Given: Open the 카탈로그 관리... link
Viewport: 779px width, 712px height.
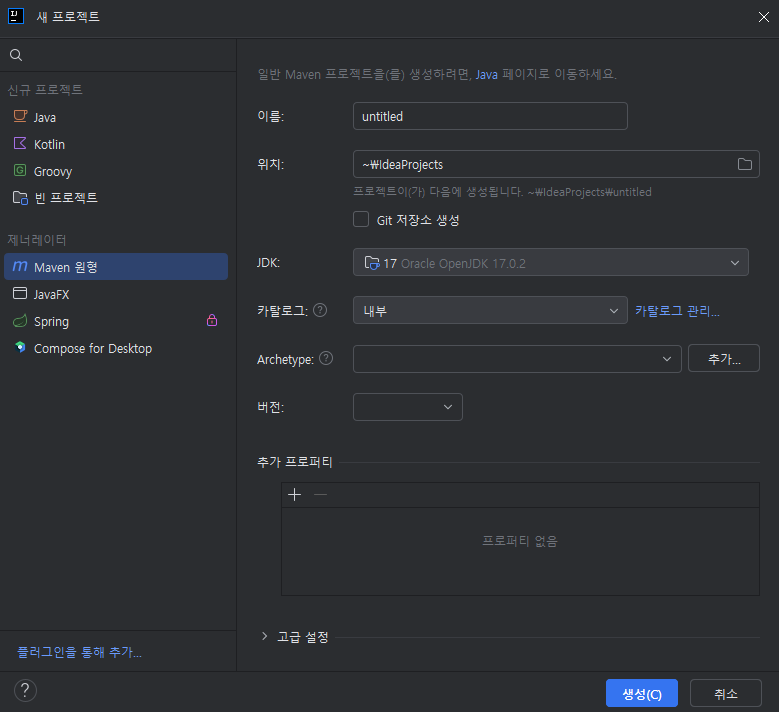Looking at the screenshot, I should pos(677,311).
